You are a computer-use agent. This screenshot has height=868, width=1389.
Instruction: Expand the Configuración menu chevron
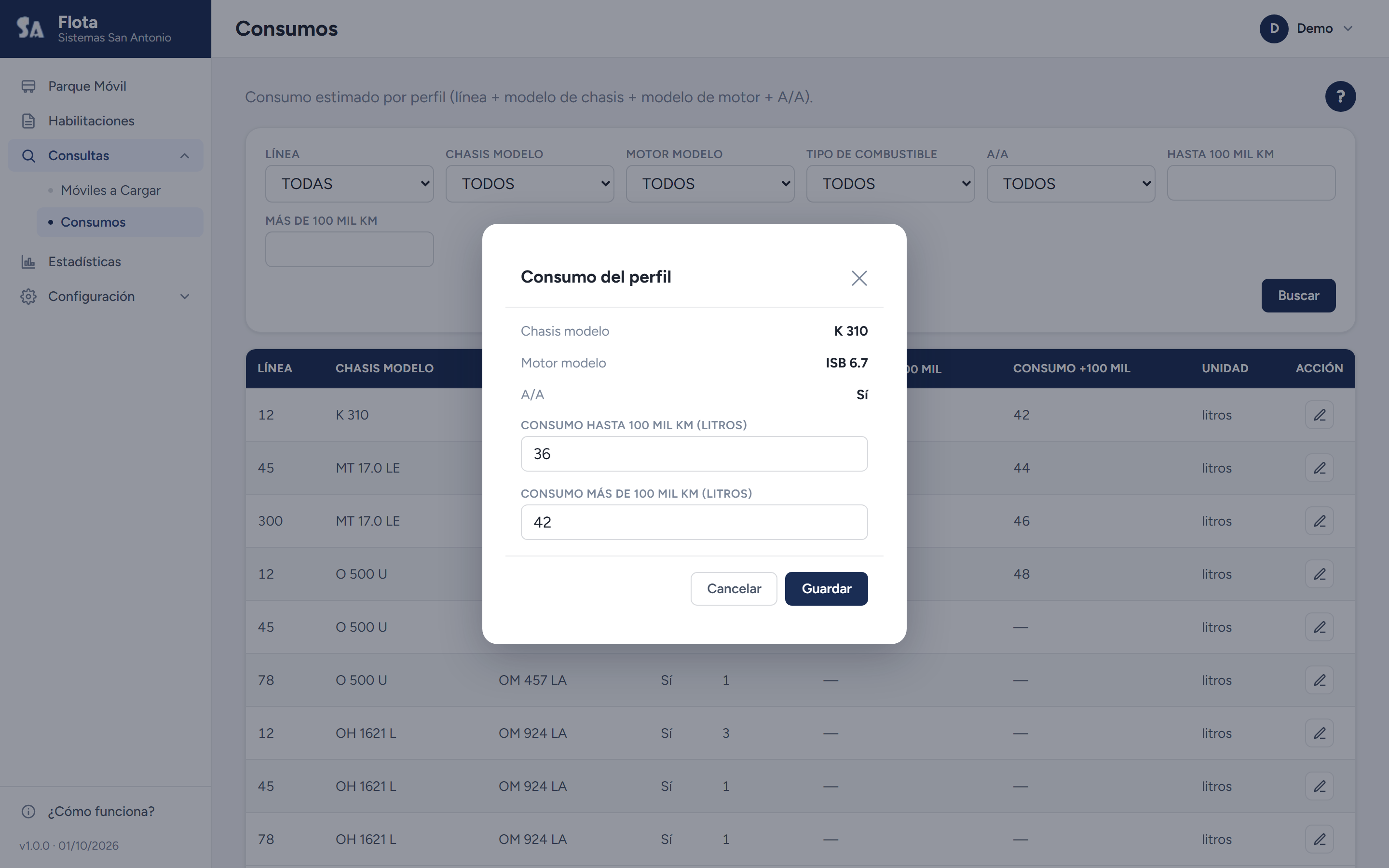click(x=185, y=297)
